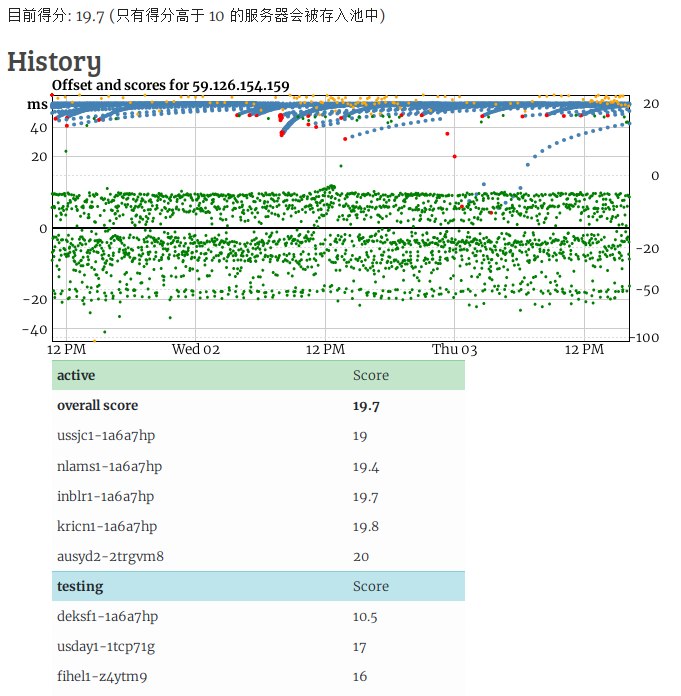This screenshot has height=696, width=681.
Task: Click chart title with IP 59.126.154.159
Action: [170, 86]
